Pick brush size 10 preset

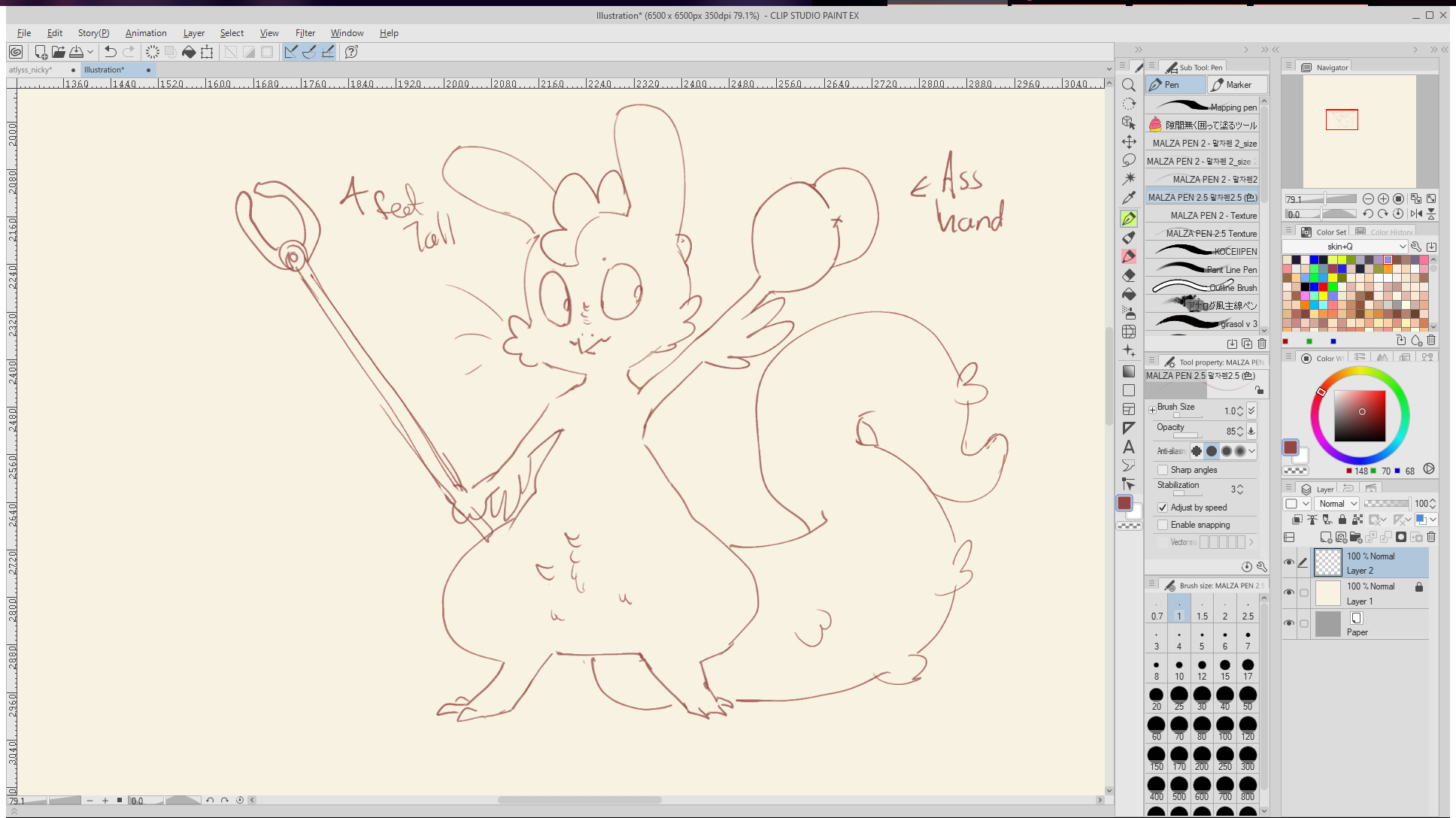(1178, 669)
